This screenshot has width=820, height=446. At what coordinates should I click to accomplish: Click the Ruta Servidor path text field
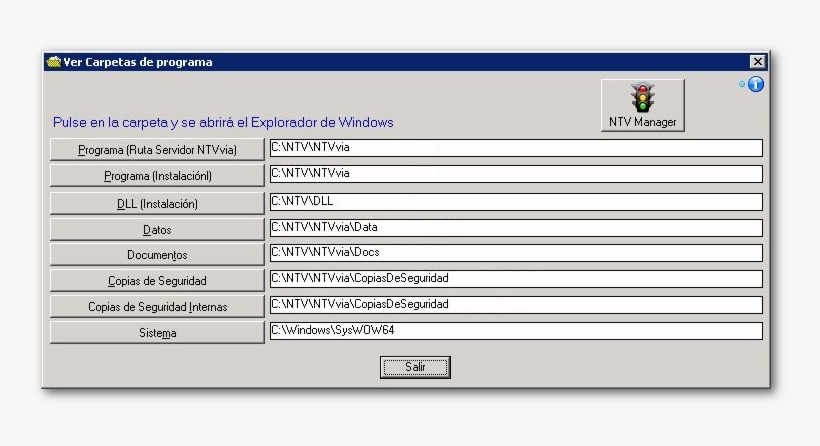[515, 148]
